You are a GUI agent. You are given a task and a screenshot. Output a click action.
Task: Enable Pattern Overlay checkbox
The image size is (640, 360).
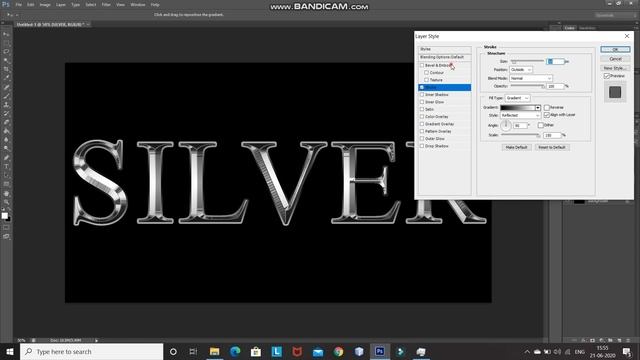422,131
